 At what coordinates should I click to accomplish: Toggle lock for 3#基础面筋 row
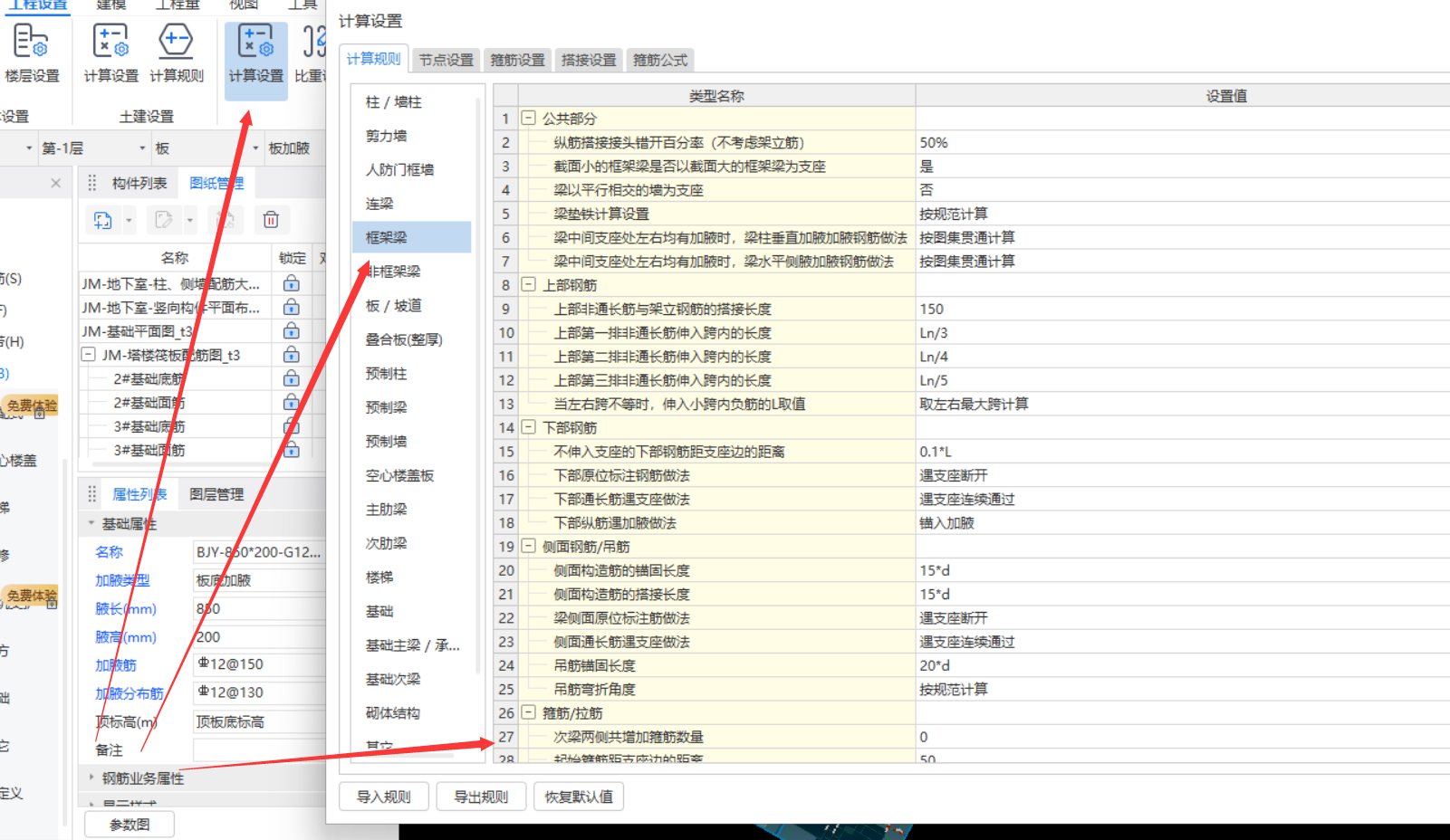tap(292, 449)
